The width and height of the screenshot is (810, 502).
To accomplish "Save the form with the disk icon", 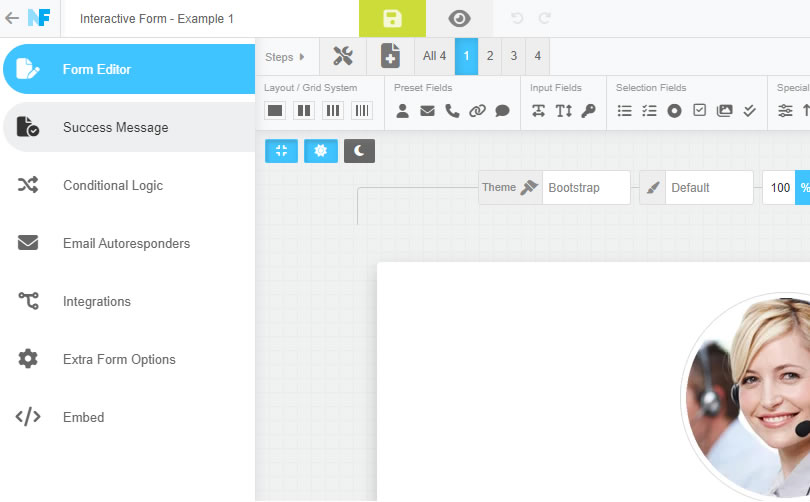I will coord(392,19).
